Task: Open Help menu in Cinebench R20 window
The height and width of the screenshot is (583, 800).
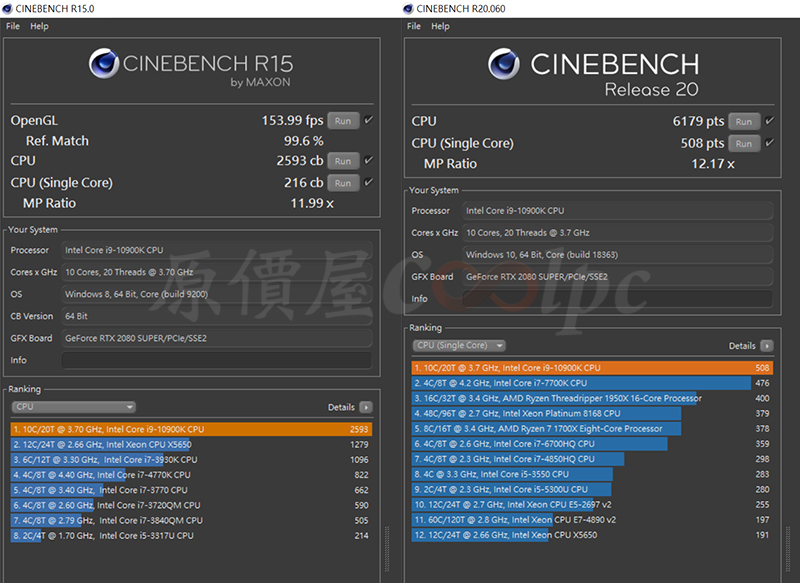Action: tap(440, 26)
